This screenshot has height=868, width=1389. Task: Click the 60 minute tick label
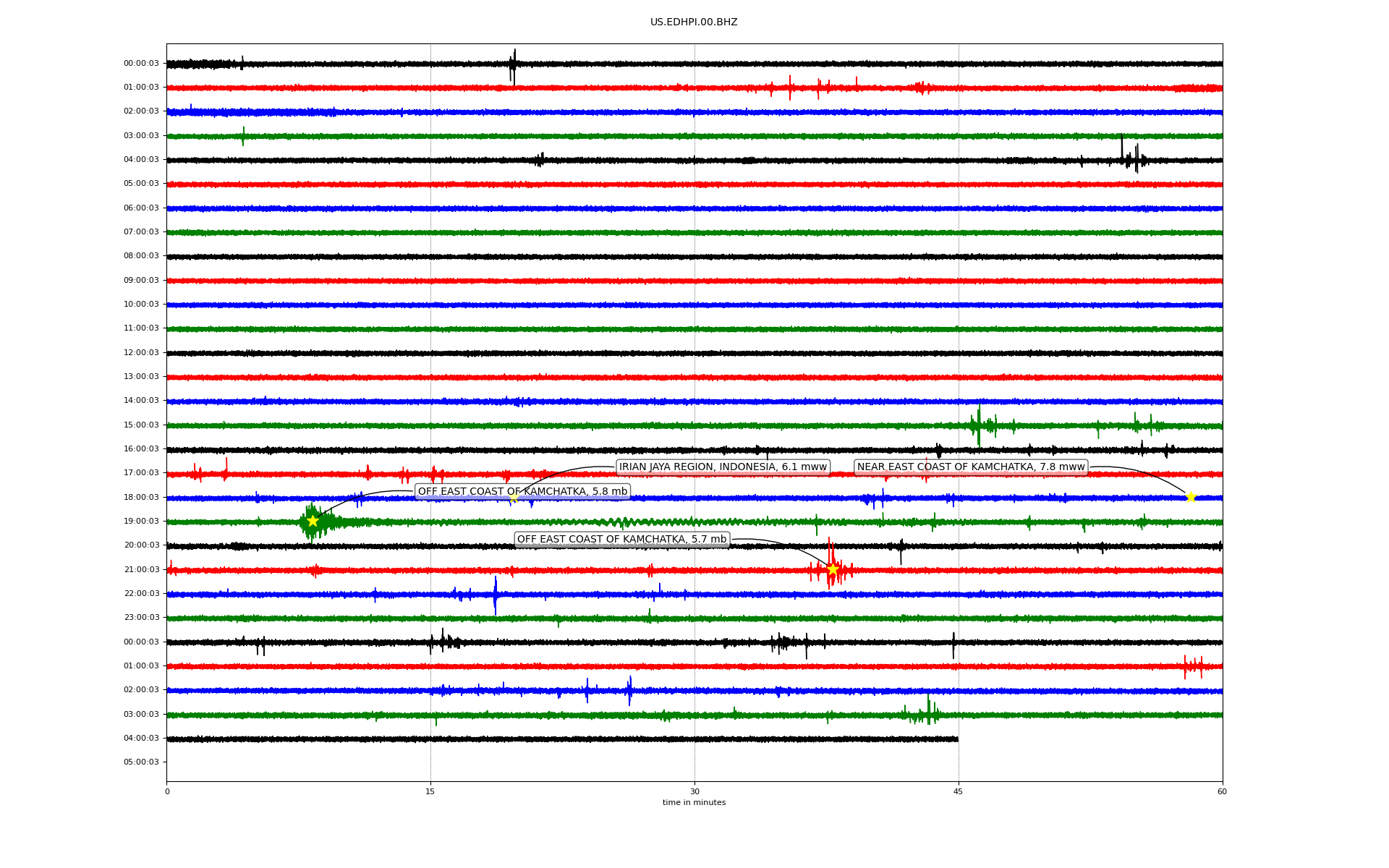[x=1221, y=791]
